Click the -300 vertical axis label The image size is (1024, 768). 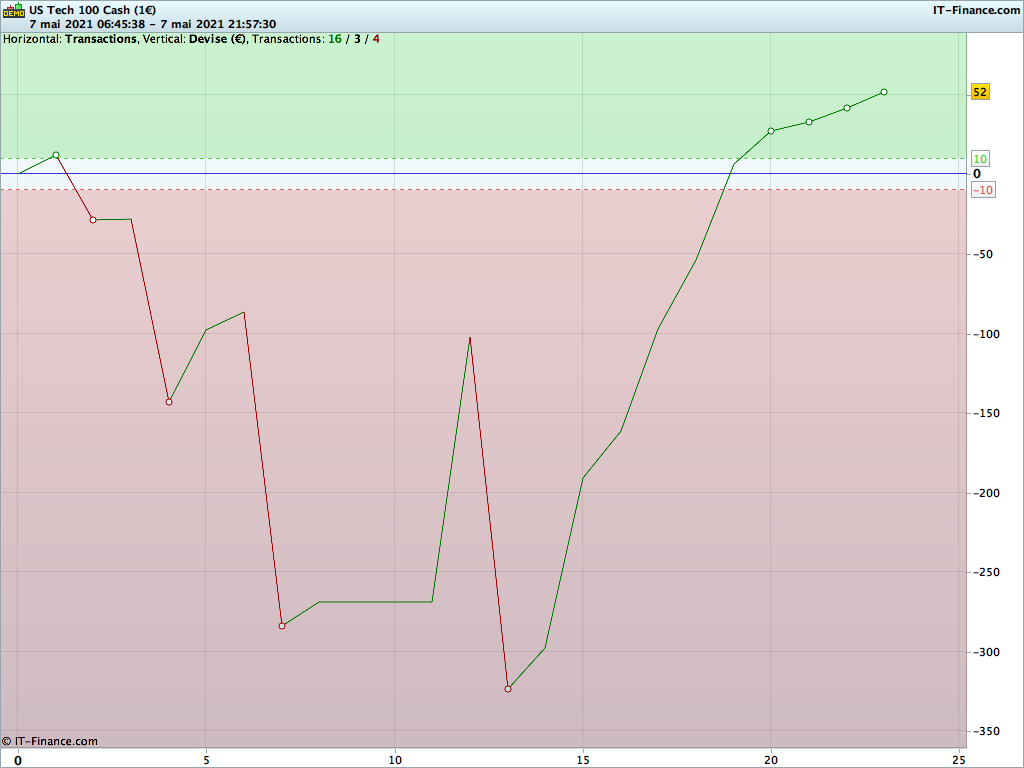point(986,652)
